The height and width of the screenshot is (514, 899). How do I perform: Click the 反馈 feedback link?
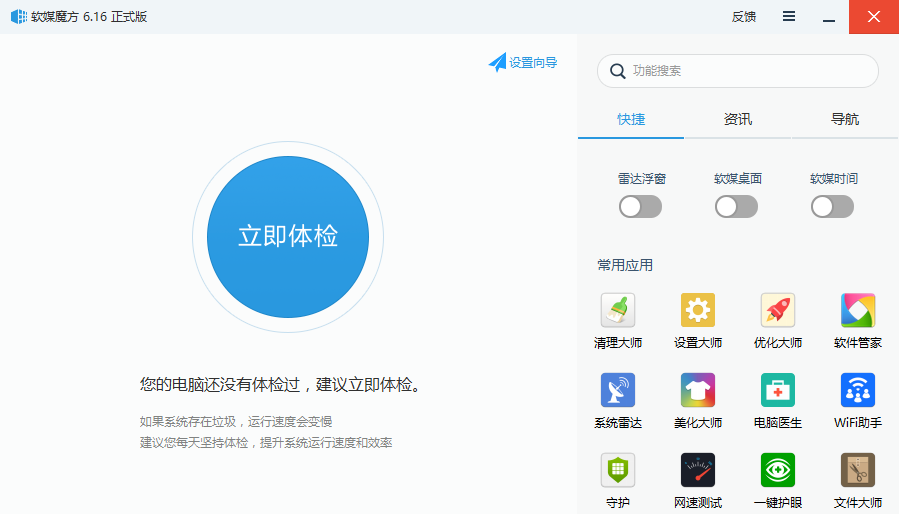coord(744,17)
